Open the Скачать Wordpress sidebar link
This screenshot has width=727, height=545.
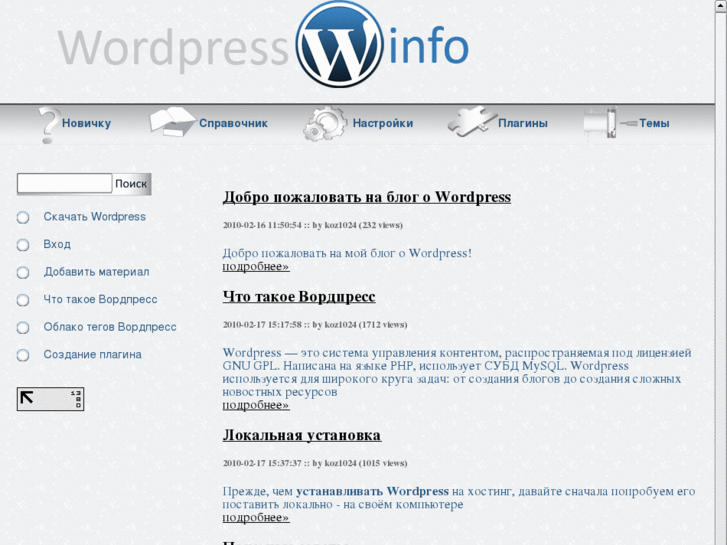(x=95, y=217)
